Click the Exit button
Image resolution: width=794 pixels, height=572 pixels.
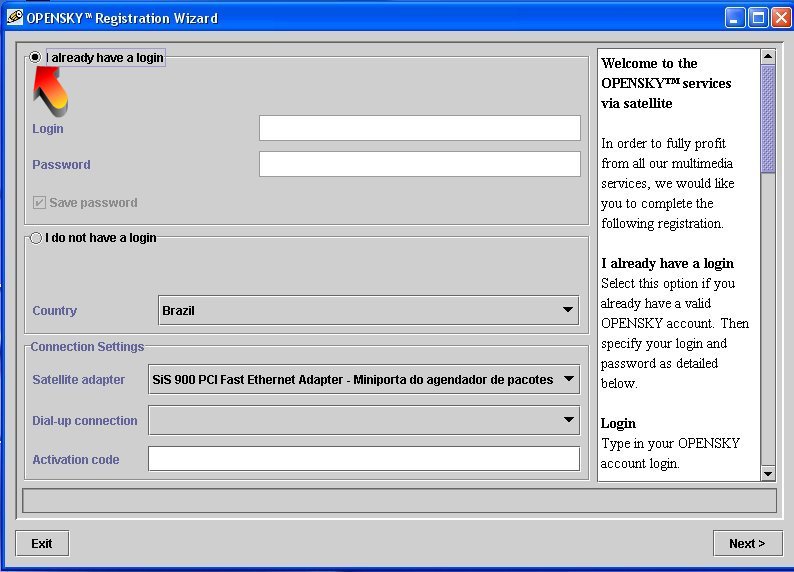pos(42,544)
